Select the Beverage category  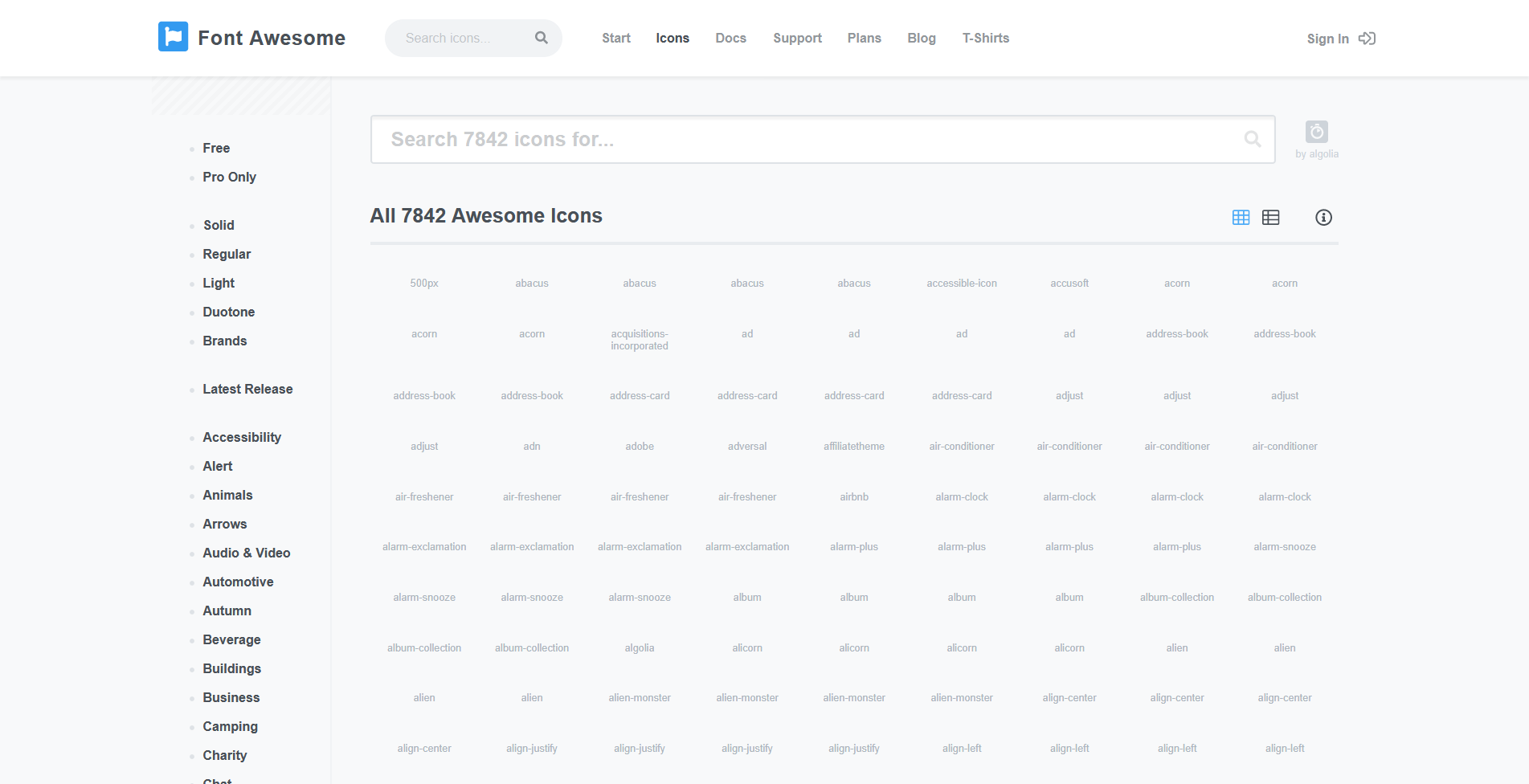232,639
